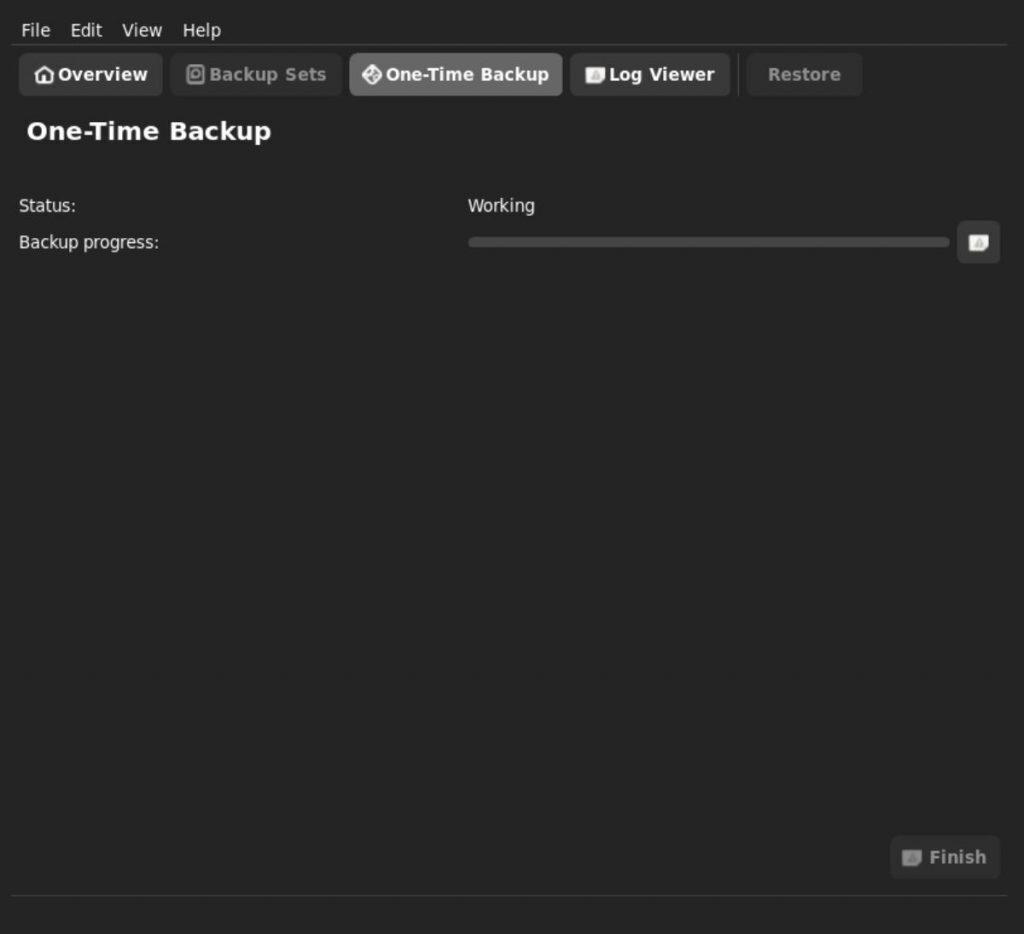Click the One-Time Backup package icon

[373, 74]
